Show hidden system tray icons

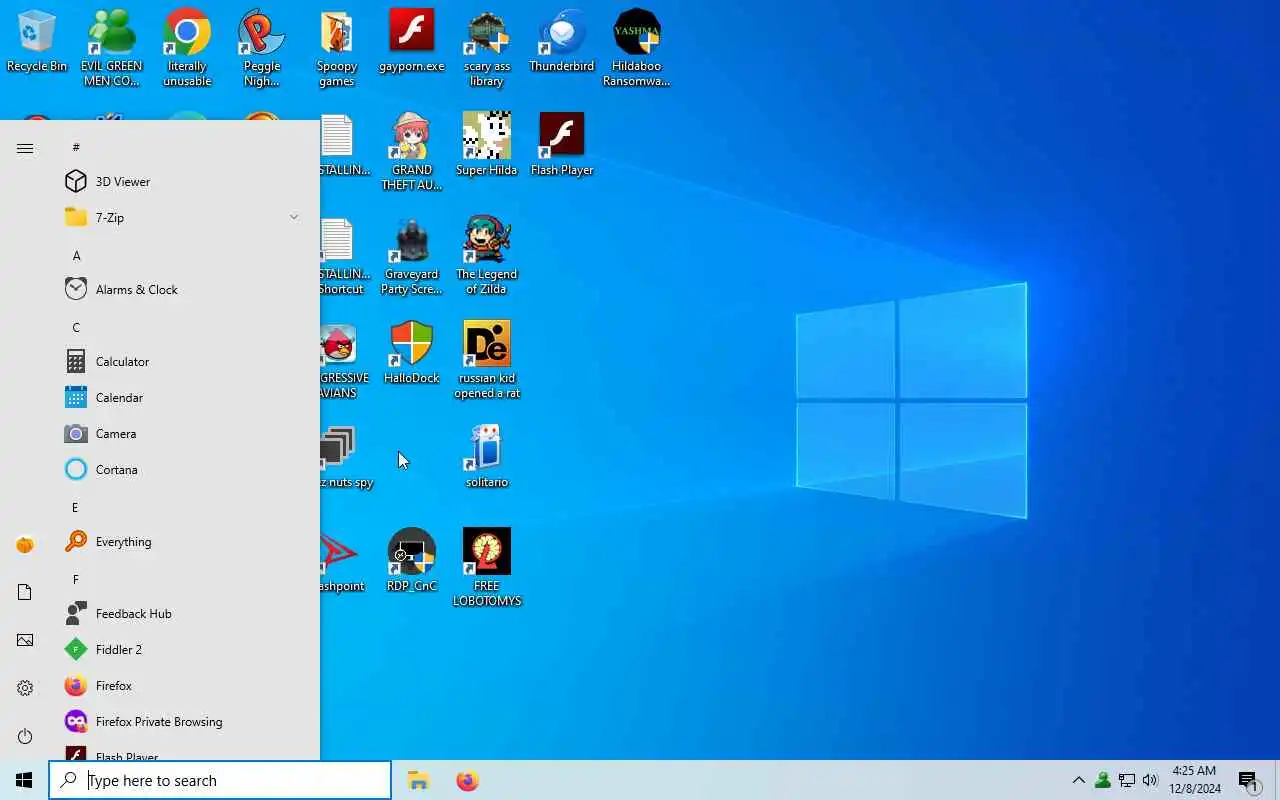coord(1078,780)
